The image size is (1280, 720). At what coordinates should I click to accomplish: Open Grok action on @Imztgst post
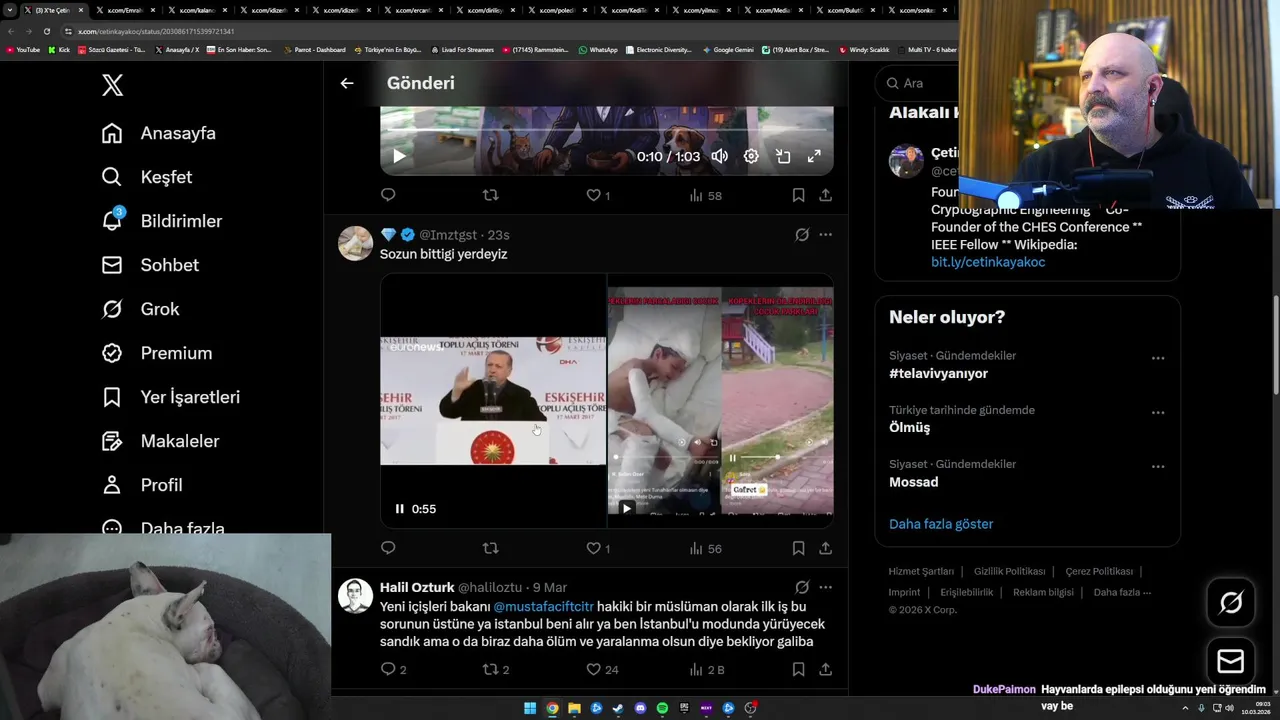tap(802, 235)
